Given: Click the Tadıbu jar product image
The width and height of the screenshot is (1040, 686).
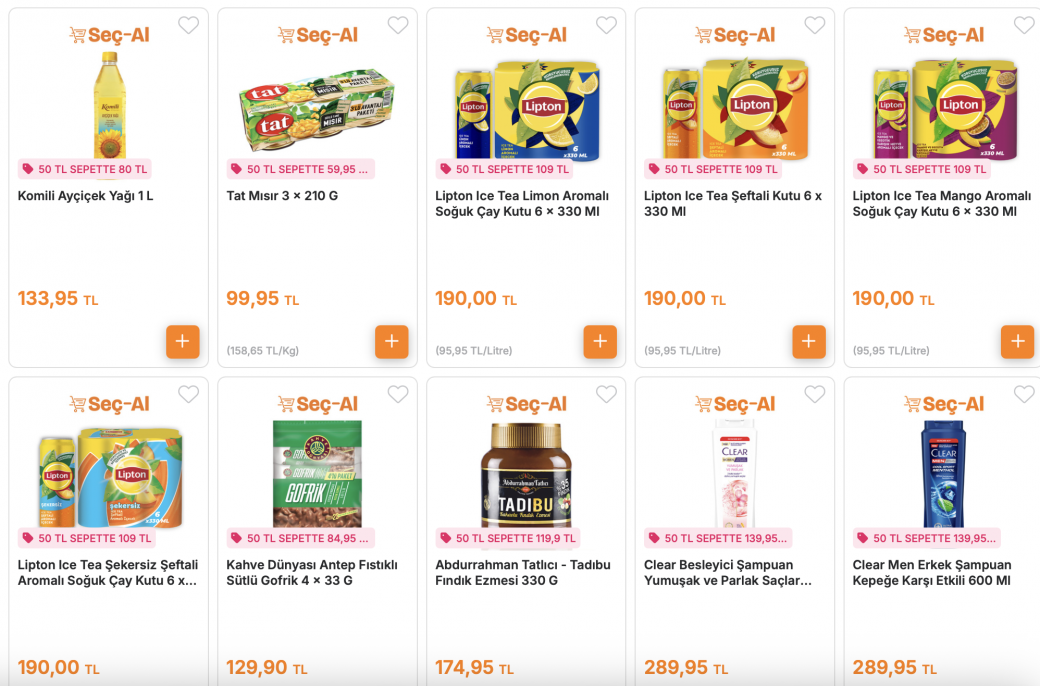Looking at the screenshot, I should coord(526,474).
